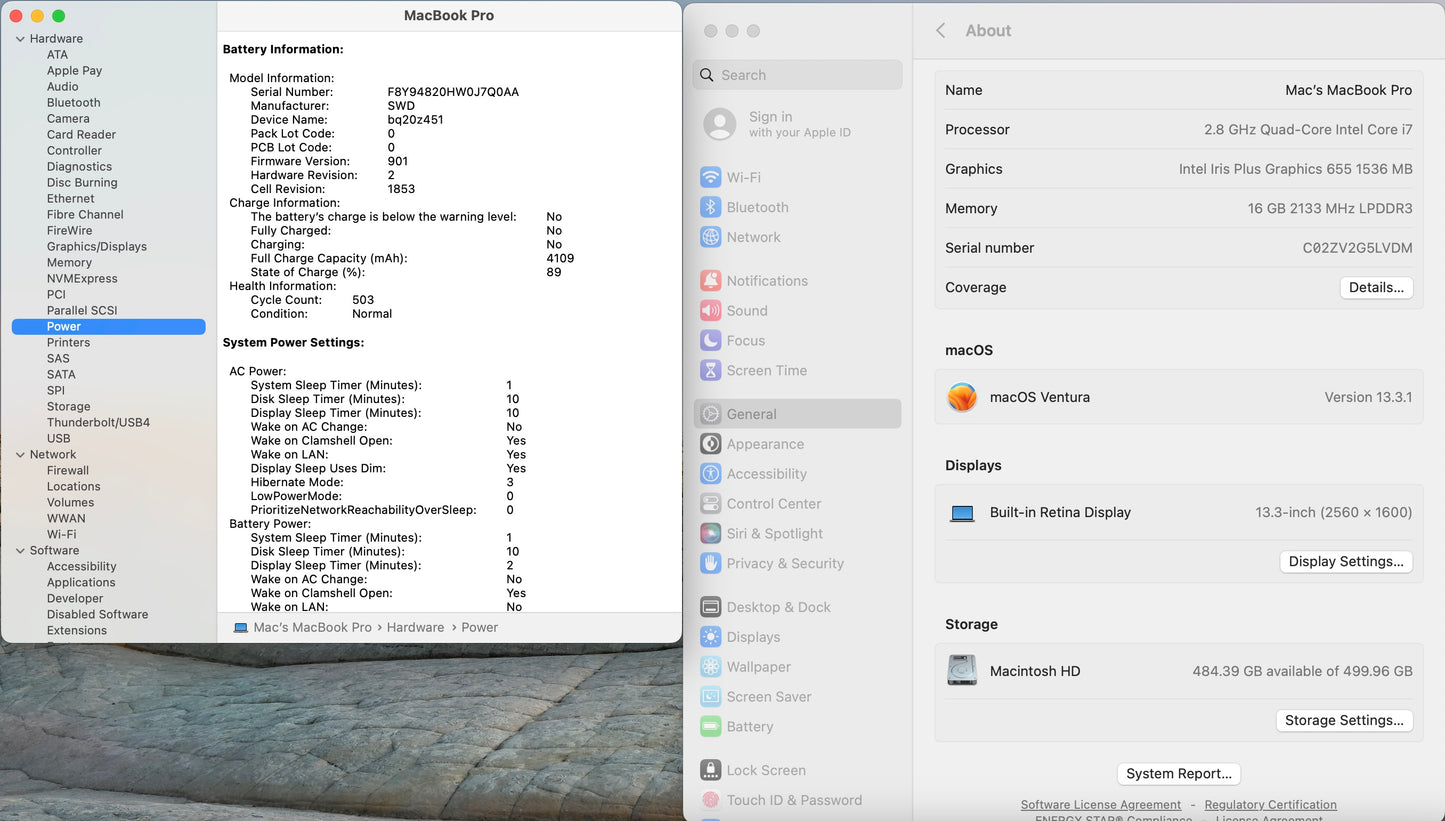Open the Screen Time icon

[710, 370]
